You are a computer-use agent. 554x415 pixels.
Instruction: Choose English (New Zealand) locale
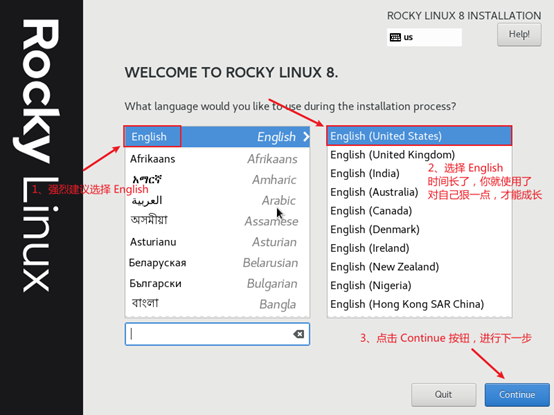(x=419, y=267)
